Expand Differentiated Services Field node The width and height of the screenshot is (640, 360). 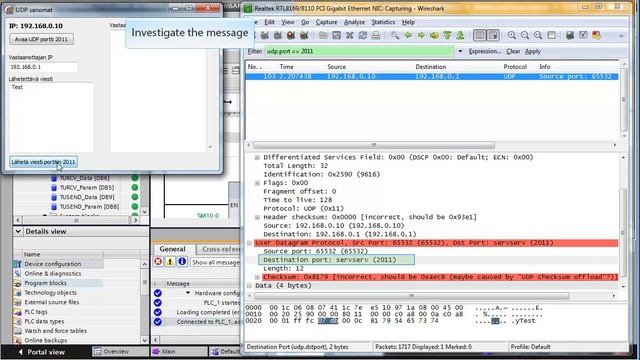[257, 157]
